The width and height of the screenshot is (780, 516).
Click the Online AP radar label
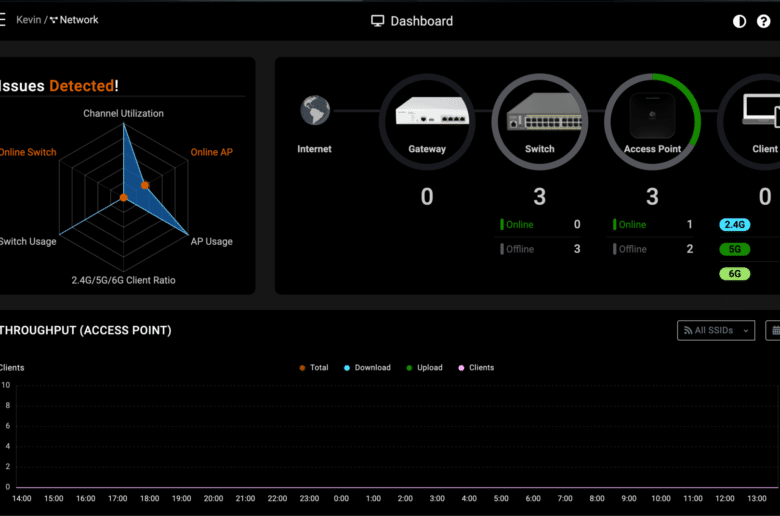tap(211, 152)
